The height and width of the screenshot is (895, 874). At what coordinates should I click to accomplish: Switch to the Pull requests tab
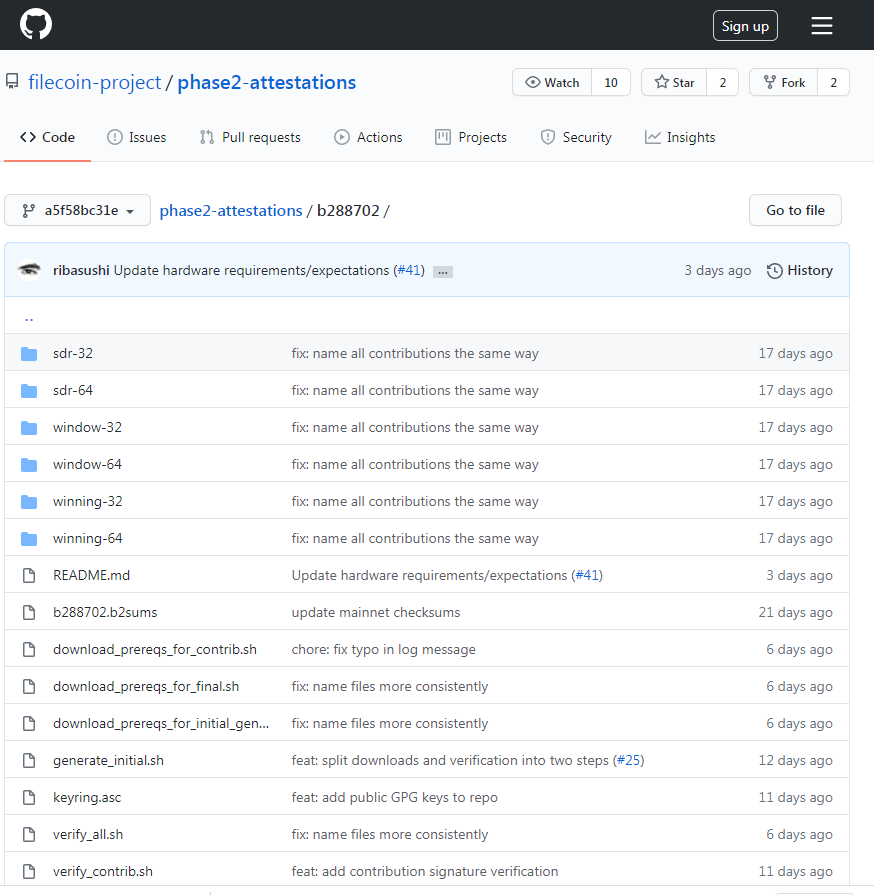coord(250,138)
